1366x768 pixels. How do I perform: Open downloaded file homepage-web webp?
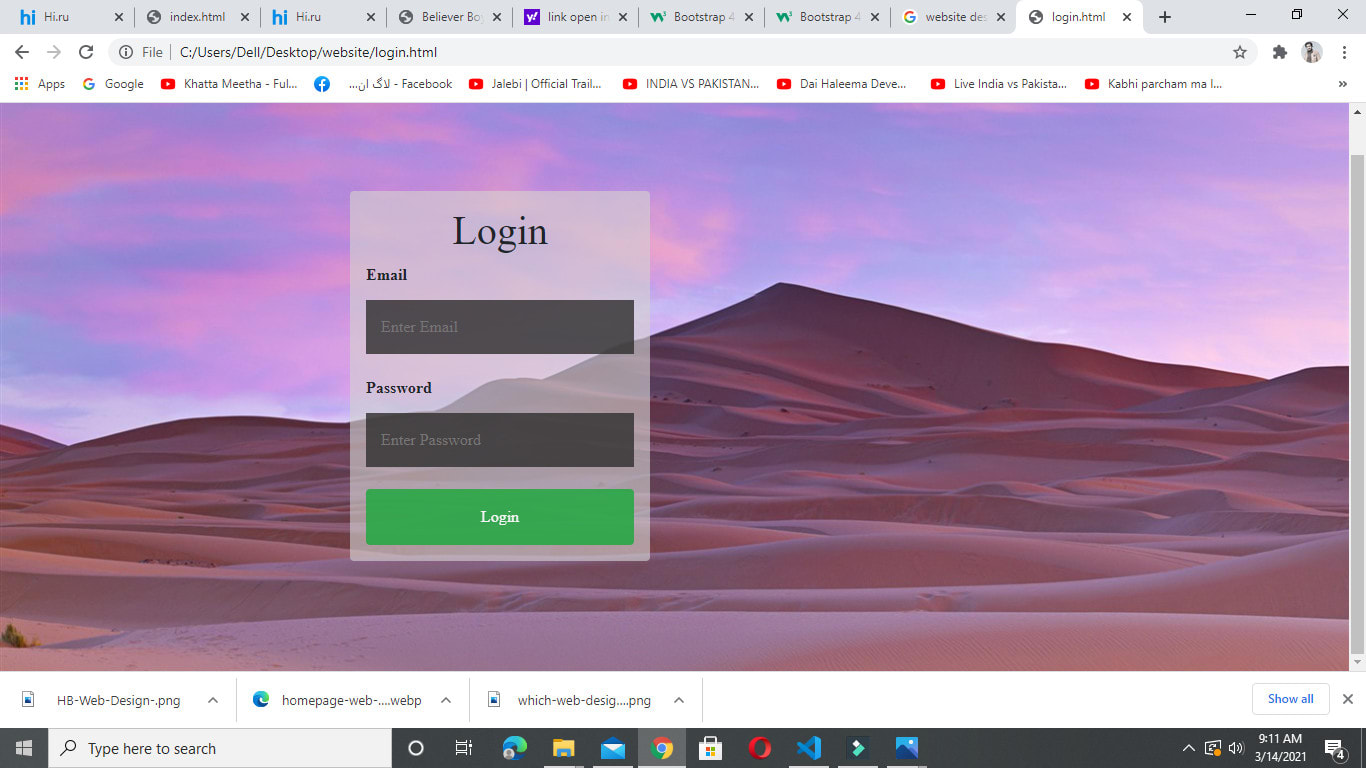(337, 700)
